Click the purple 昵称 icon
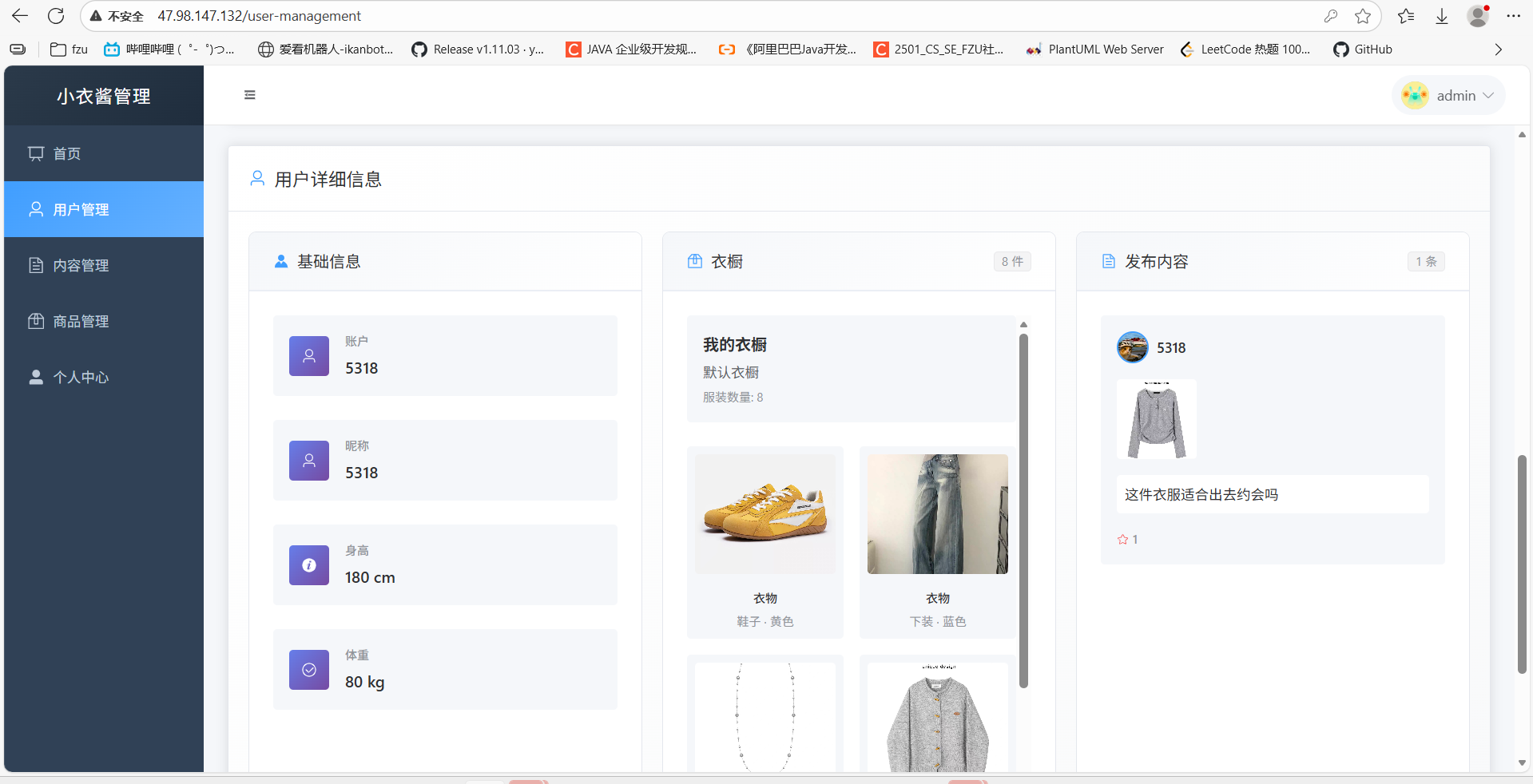This screenshot has height=784, width=1533. click(x=309, y=461)
